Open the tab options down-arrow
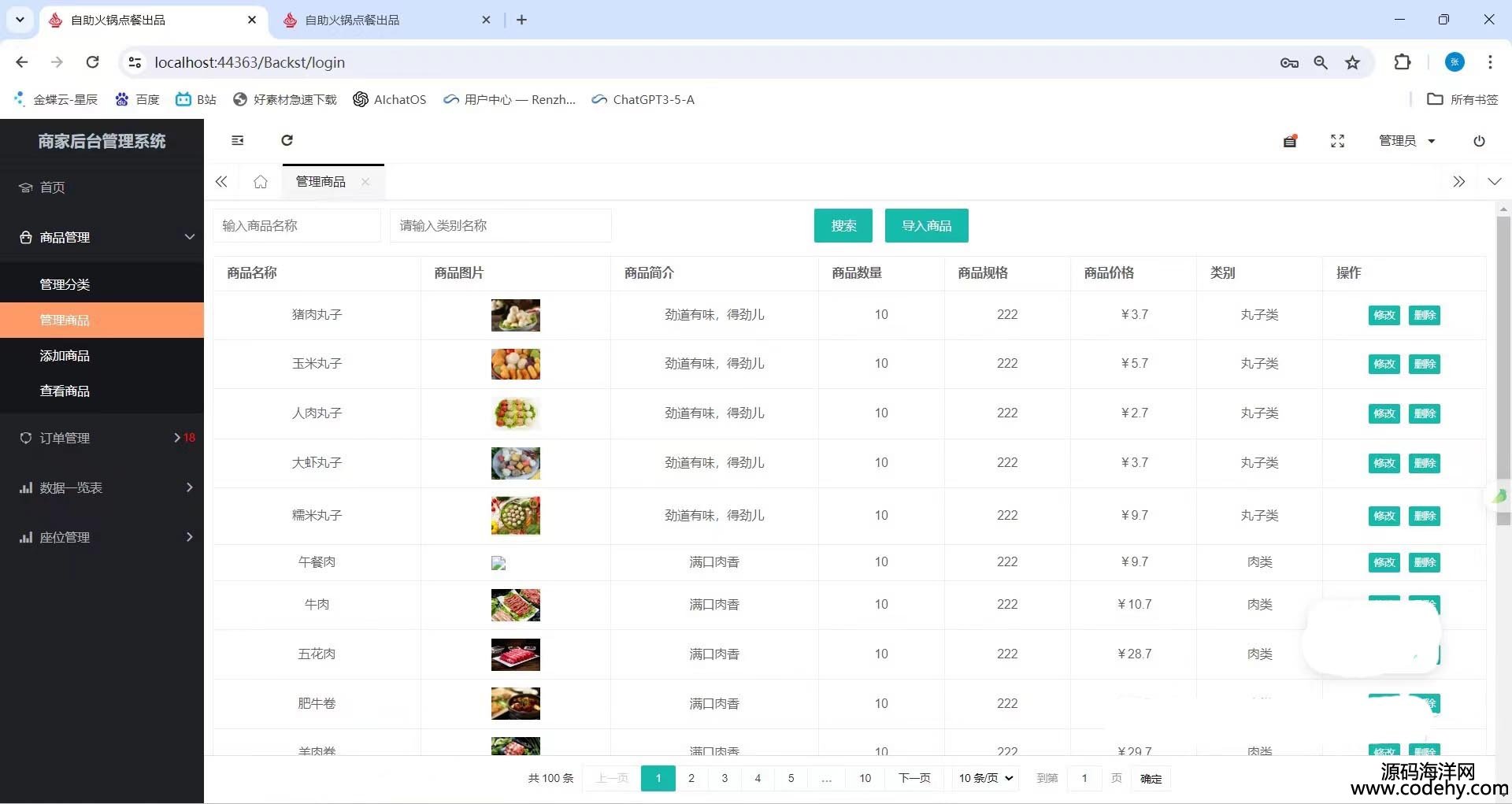Screen dimensions: 1512x804 pyautogui.click(x=1494, y=182)
